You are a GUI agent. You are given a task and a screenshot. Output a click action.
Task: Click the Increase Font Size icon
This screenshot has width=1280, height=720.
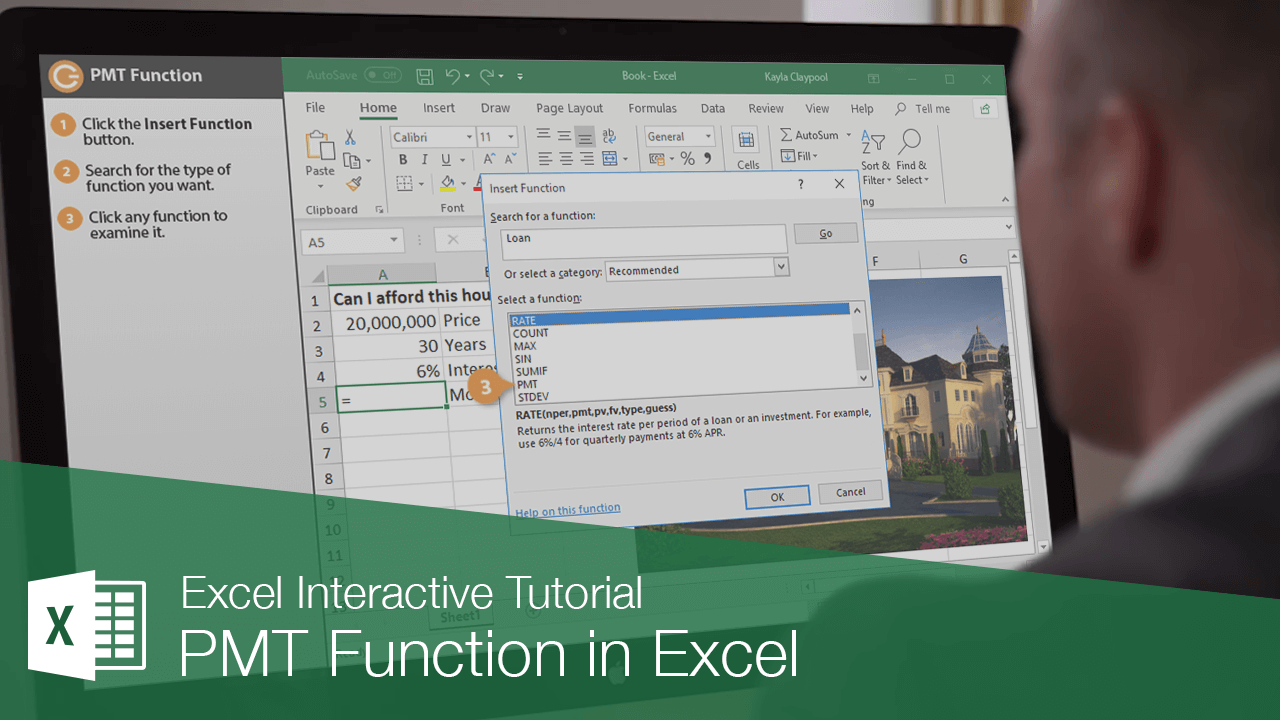pyautogui.click(x=488, y=160)
